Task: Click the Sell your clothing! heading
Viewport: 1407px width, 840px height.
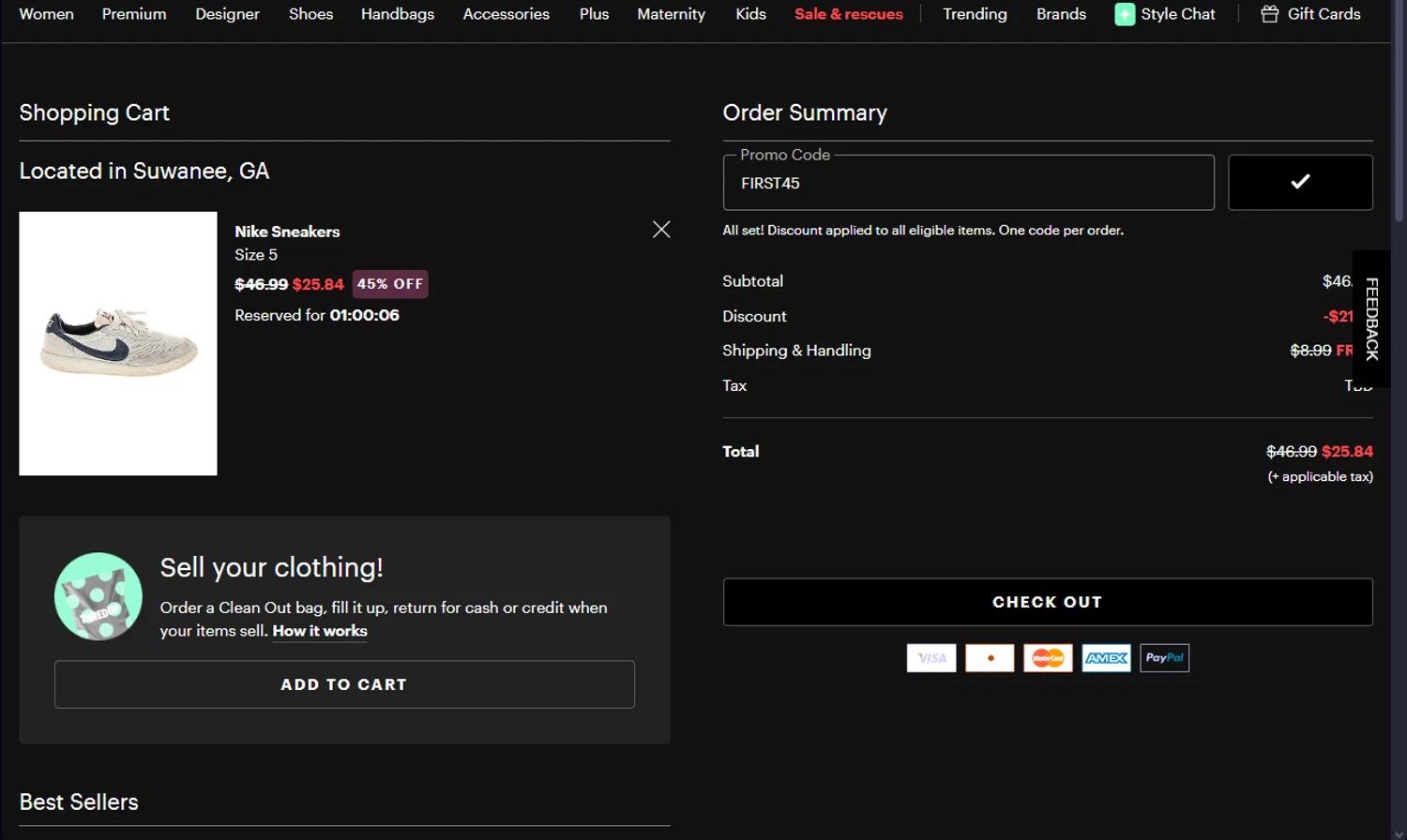Action: click(x=271, y=567)
